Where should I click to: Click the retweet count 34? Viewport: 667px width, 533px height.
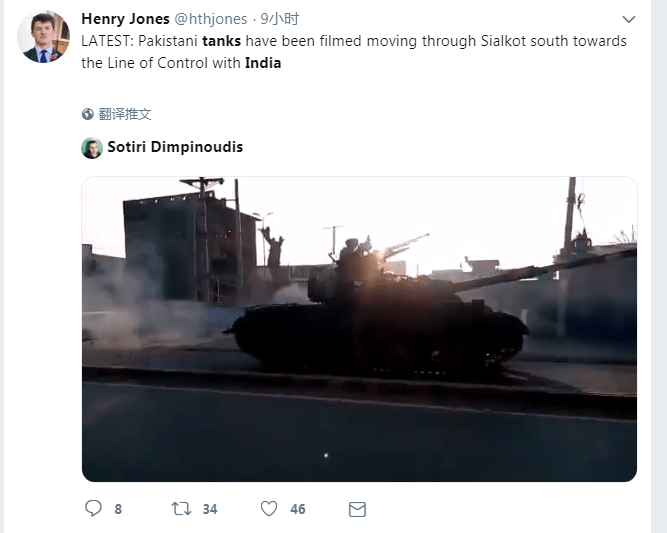[210, 509]
